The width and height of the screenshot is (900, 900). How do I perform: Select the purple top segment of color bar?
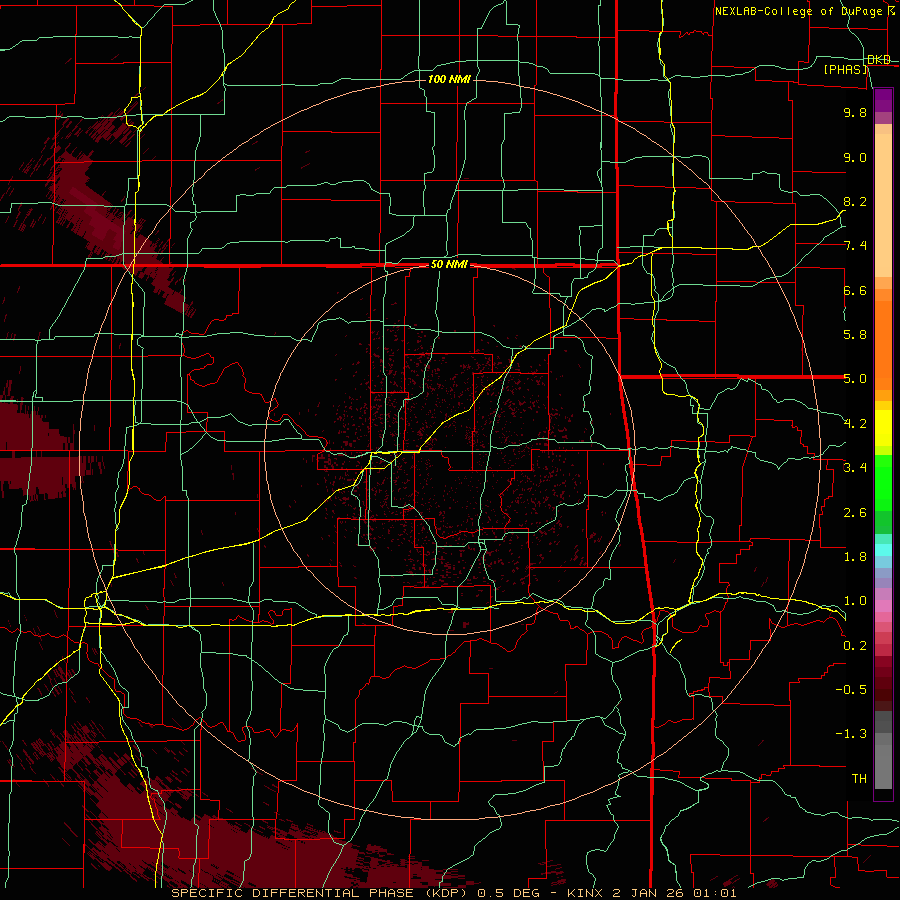pos(883,100)
